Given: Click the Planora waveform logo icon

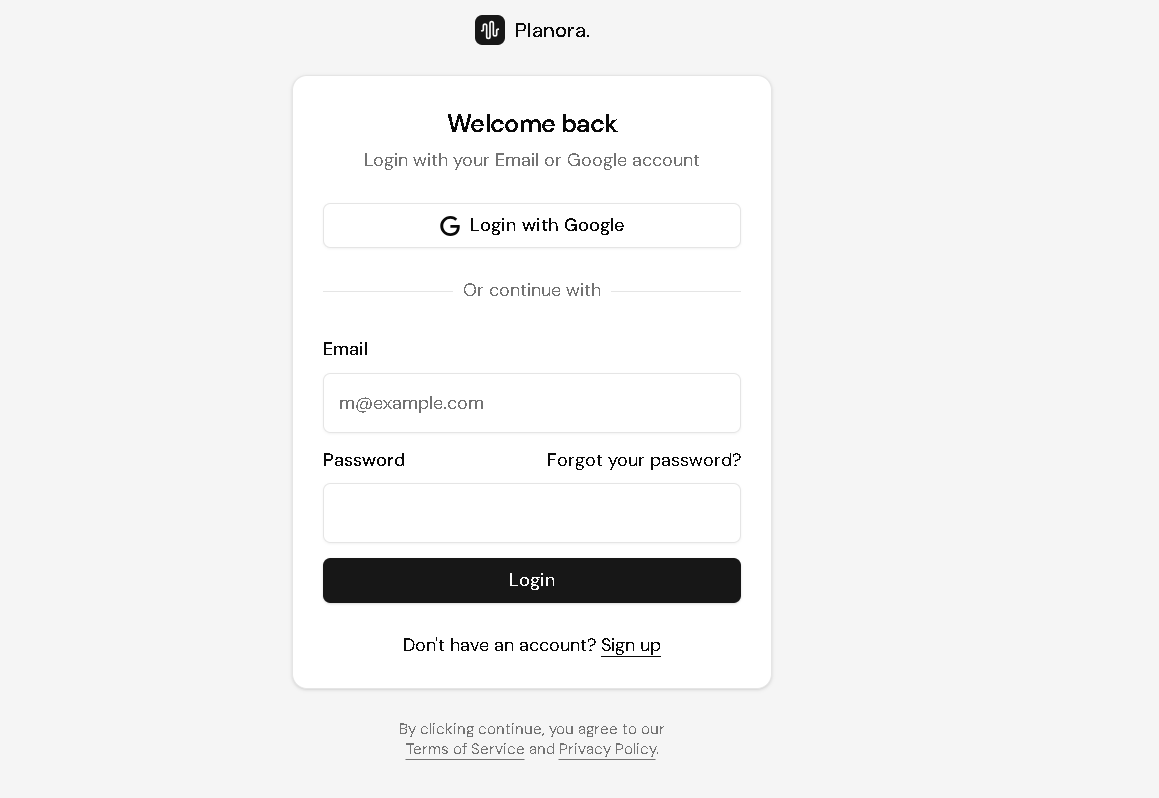Looking at the screenshot, I should 490,30.
